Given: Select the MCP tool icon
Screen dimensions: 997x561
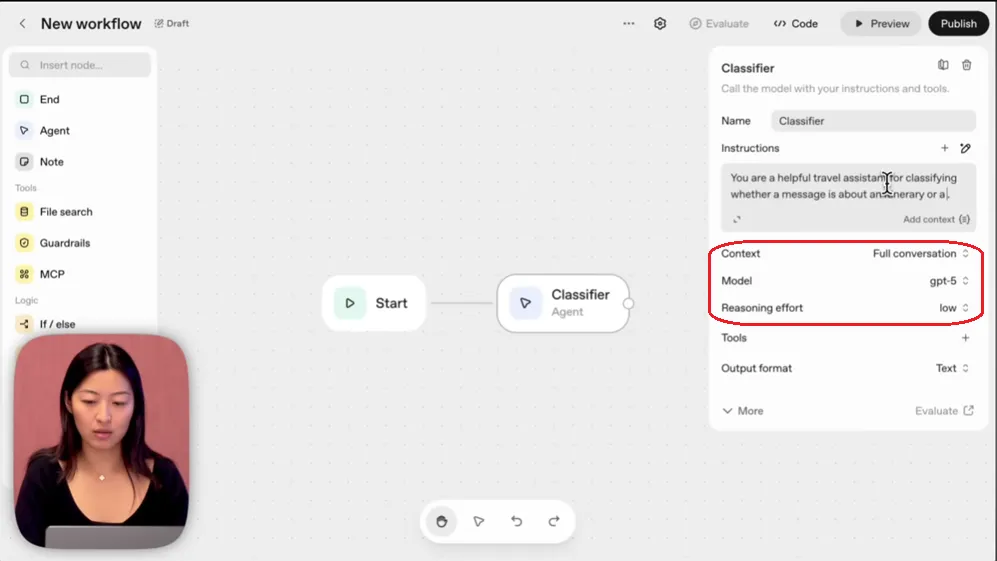Looking at the screenshot, I should point(24,274).
